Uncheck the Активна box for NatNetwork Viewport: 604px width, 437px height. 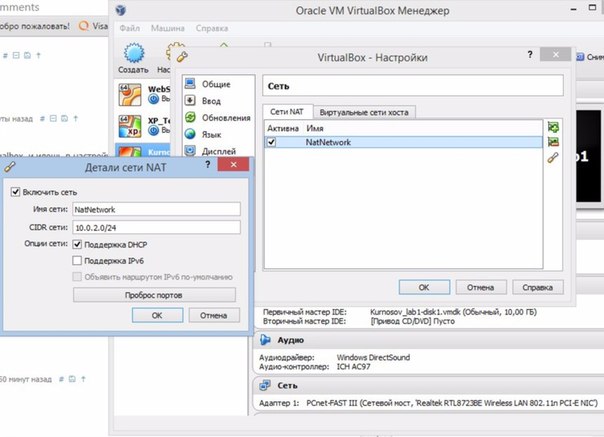[x=272, y=143]
